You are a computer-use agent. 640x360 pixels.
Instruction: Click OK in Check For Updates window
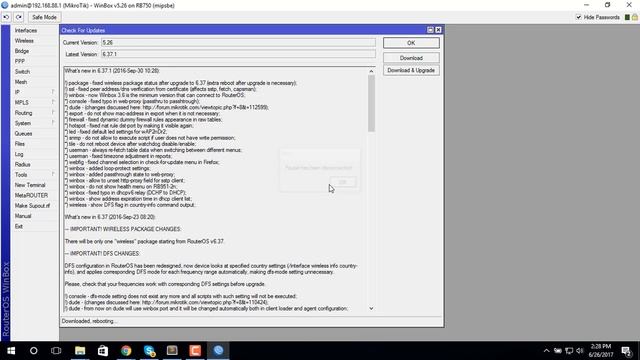[411, 43]
